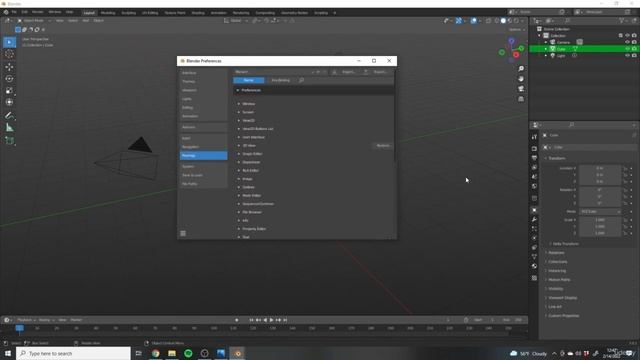Select the Measure tool

click(9, 128)
